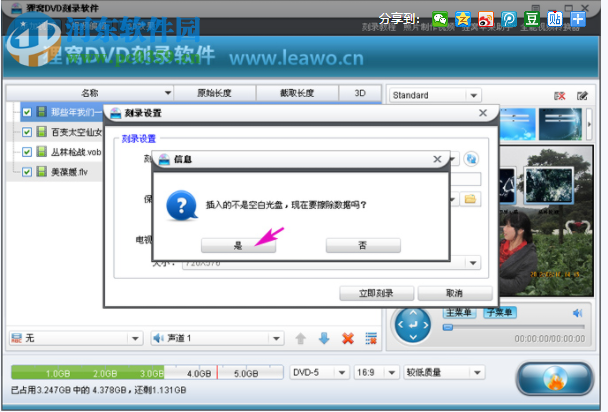Switch to the 主菜单 tab
608x412 pixels.
tap(459, 312)
